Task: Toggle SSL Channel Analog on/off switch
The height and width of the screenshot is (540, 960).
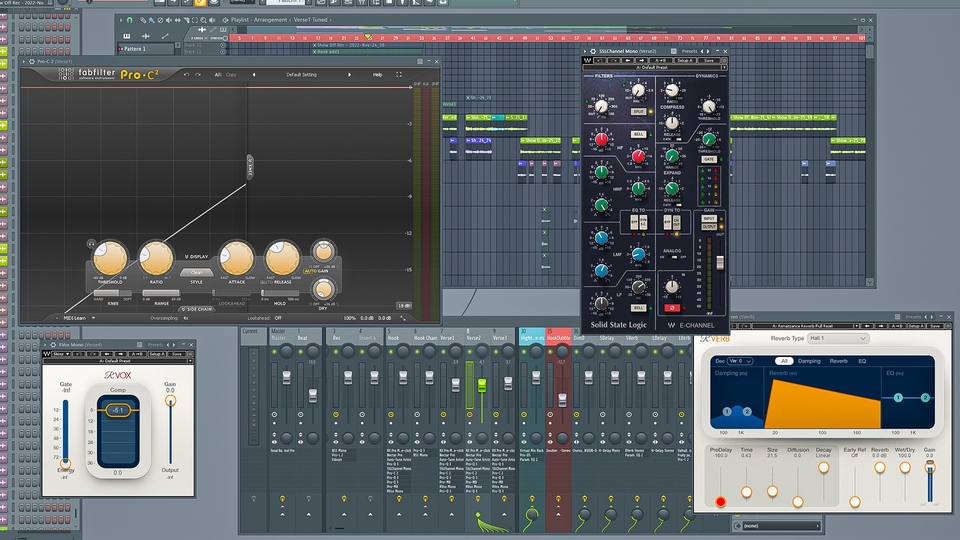Action: coord(673,257)
